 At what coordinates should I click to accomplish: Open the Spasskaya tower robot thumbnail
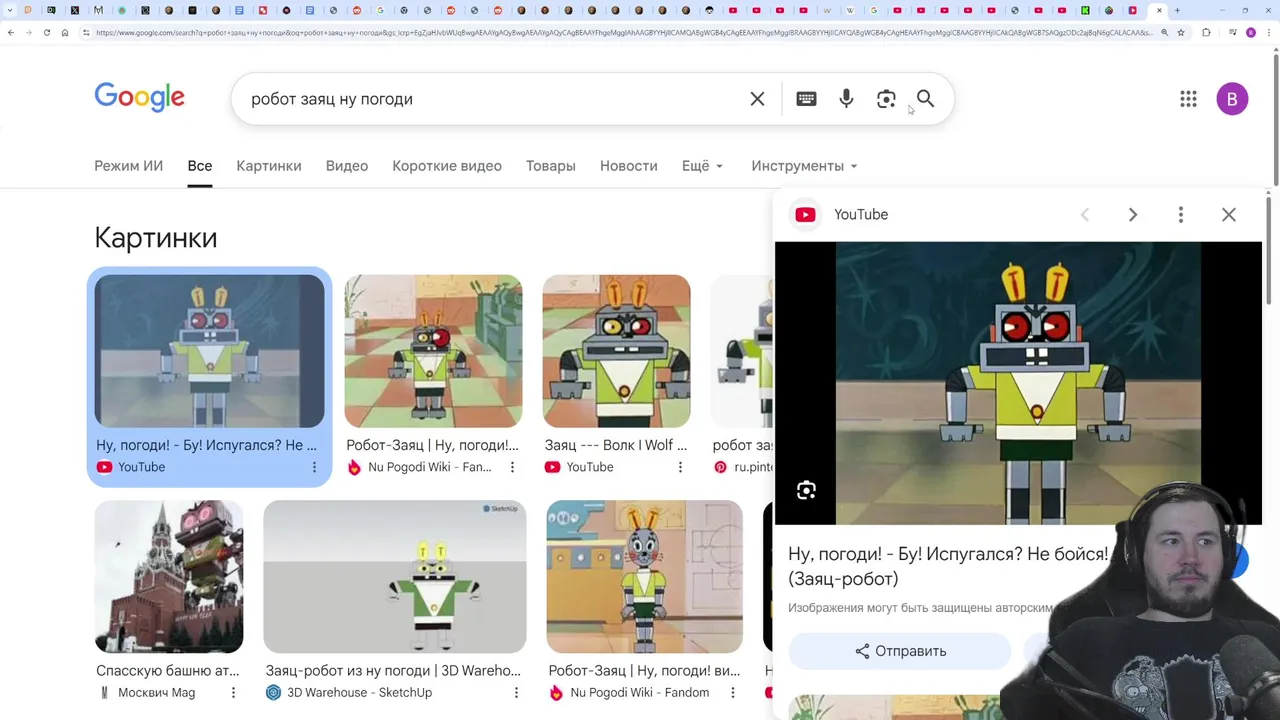click(x=169, y=577)
